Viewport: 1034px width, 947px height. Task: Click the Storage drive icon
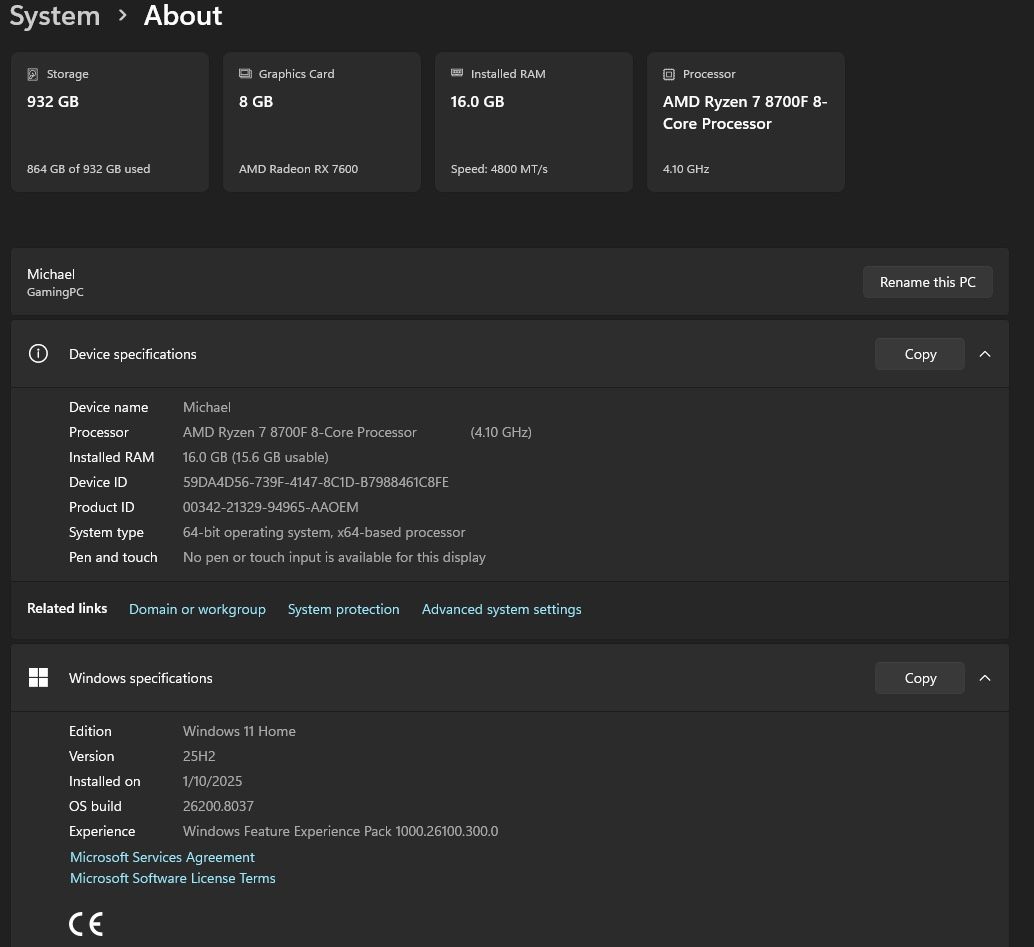(33, 74)
